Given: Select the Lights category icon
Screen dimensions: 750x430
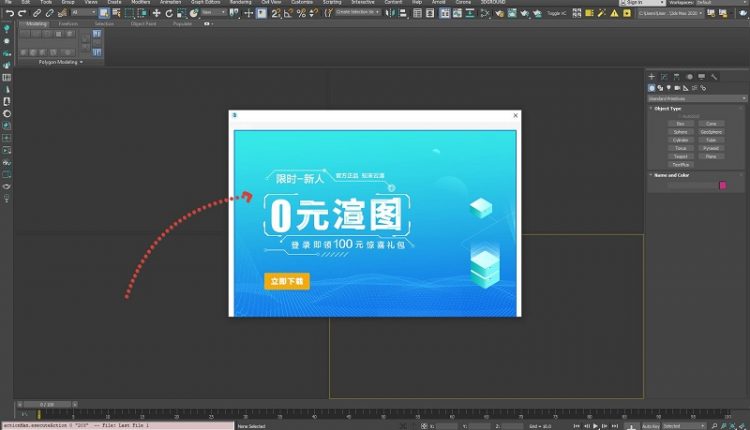Looking at the screenshot, I should (669, 87).
